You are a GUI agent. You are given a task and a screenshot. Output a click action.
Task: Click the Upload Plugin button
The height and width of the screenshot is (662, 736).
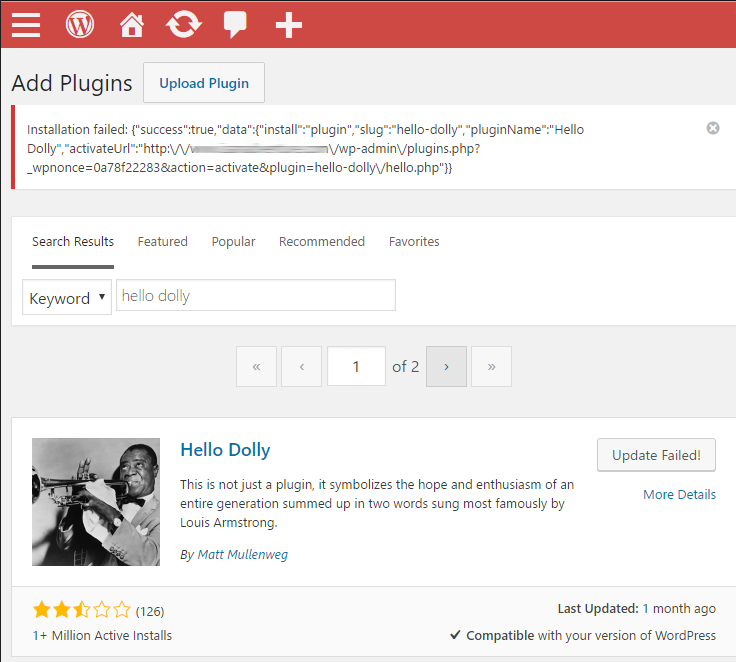coord(204,83)
